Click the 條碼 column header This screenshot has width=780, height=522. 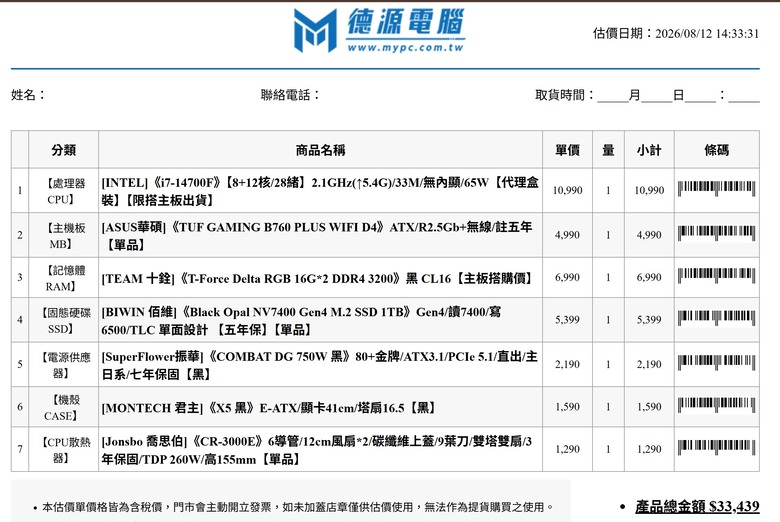pos(717,150)
